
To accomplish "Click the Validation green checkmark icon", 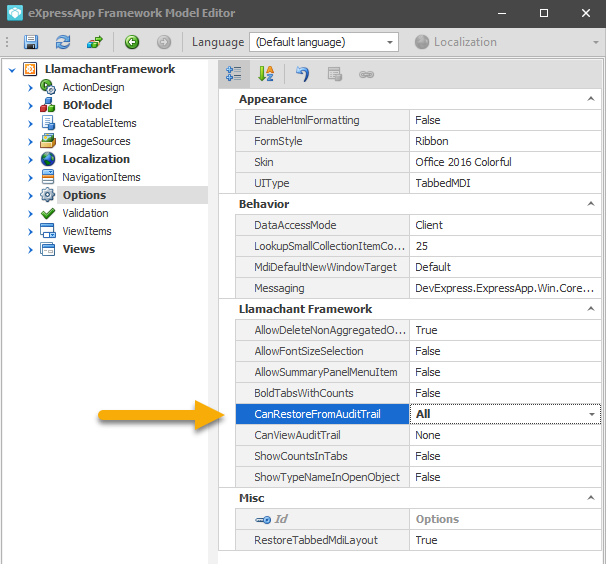I will (48, 213).
